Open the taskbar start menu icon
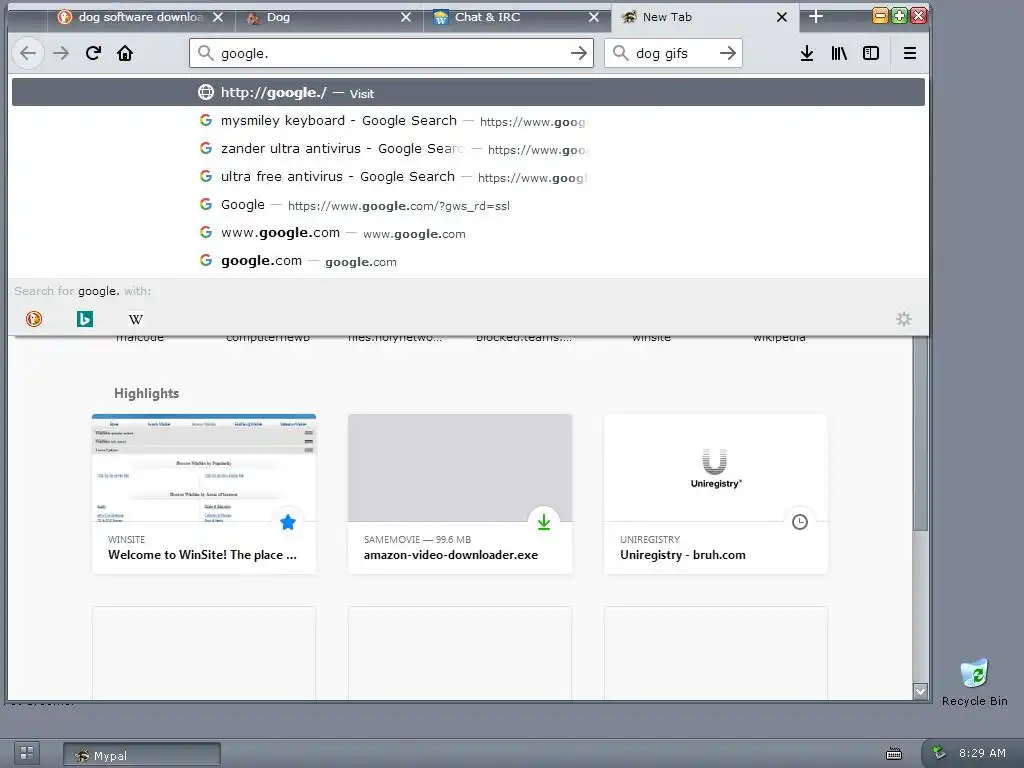This screenshot has height=768, width=1024. pos(27,753)
